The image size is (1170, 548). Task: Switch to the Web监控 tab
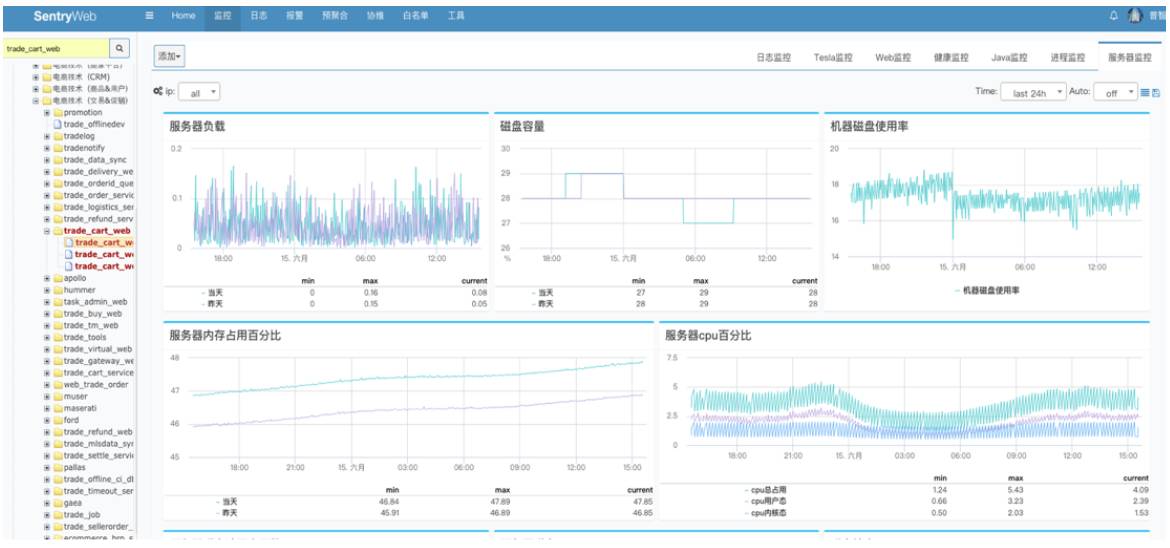(893, 57)
